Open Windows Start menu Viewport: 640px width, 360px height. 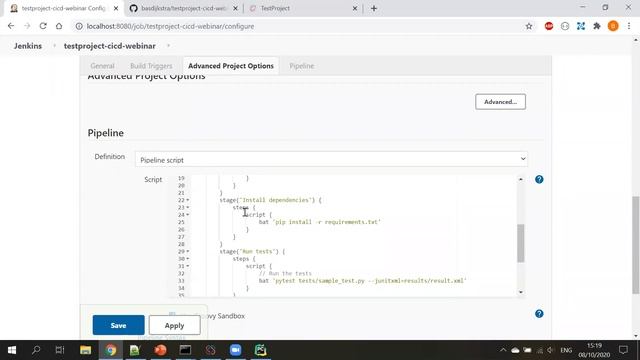[12, 350]
